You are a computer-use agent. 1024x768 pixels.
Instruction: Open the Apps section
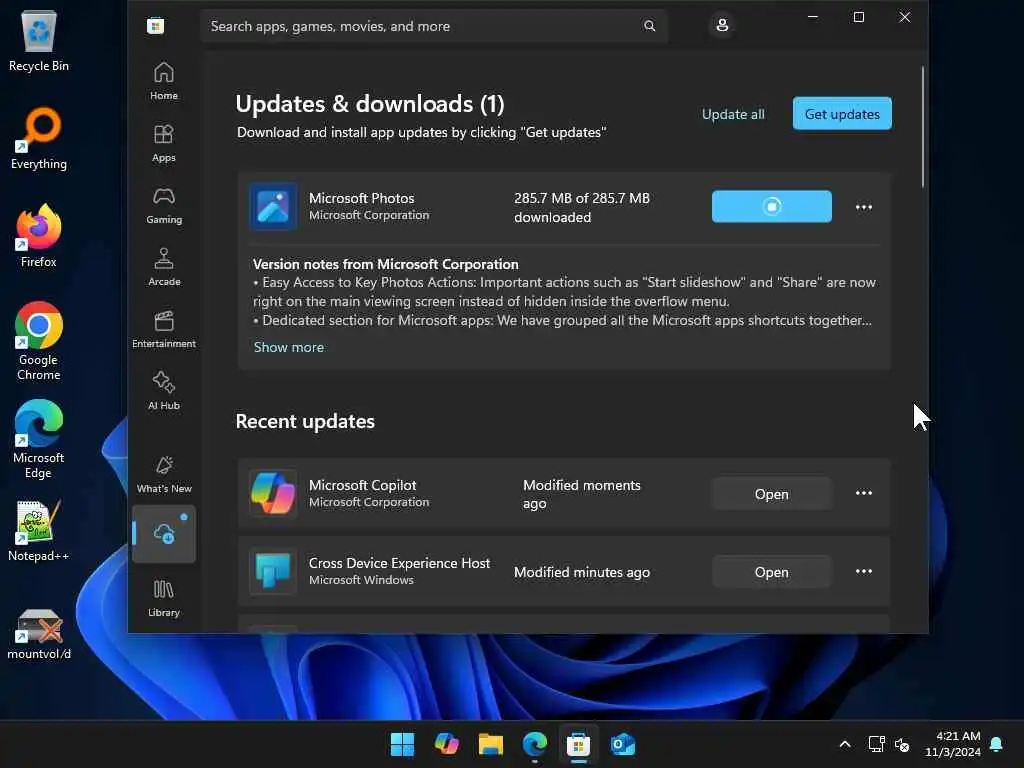164,143
